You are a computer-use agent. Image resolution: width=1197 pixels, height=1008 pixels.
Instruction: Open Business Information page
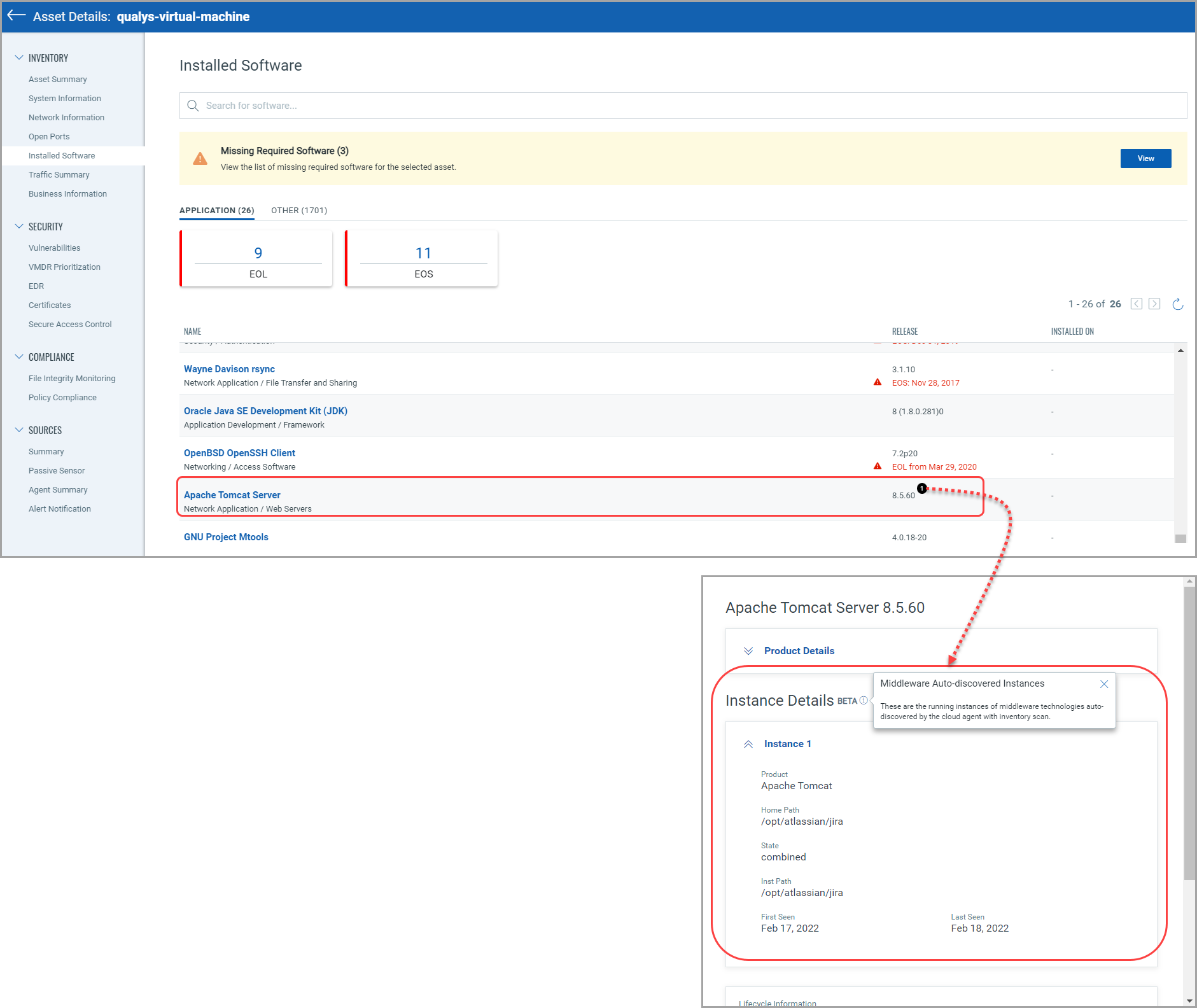[67, 194]
